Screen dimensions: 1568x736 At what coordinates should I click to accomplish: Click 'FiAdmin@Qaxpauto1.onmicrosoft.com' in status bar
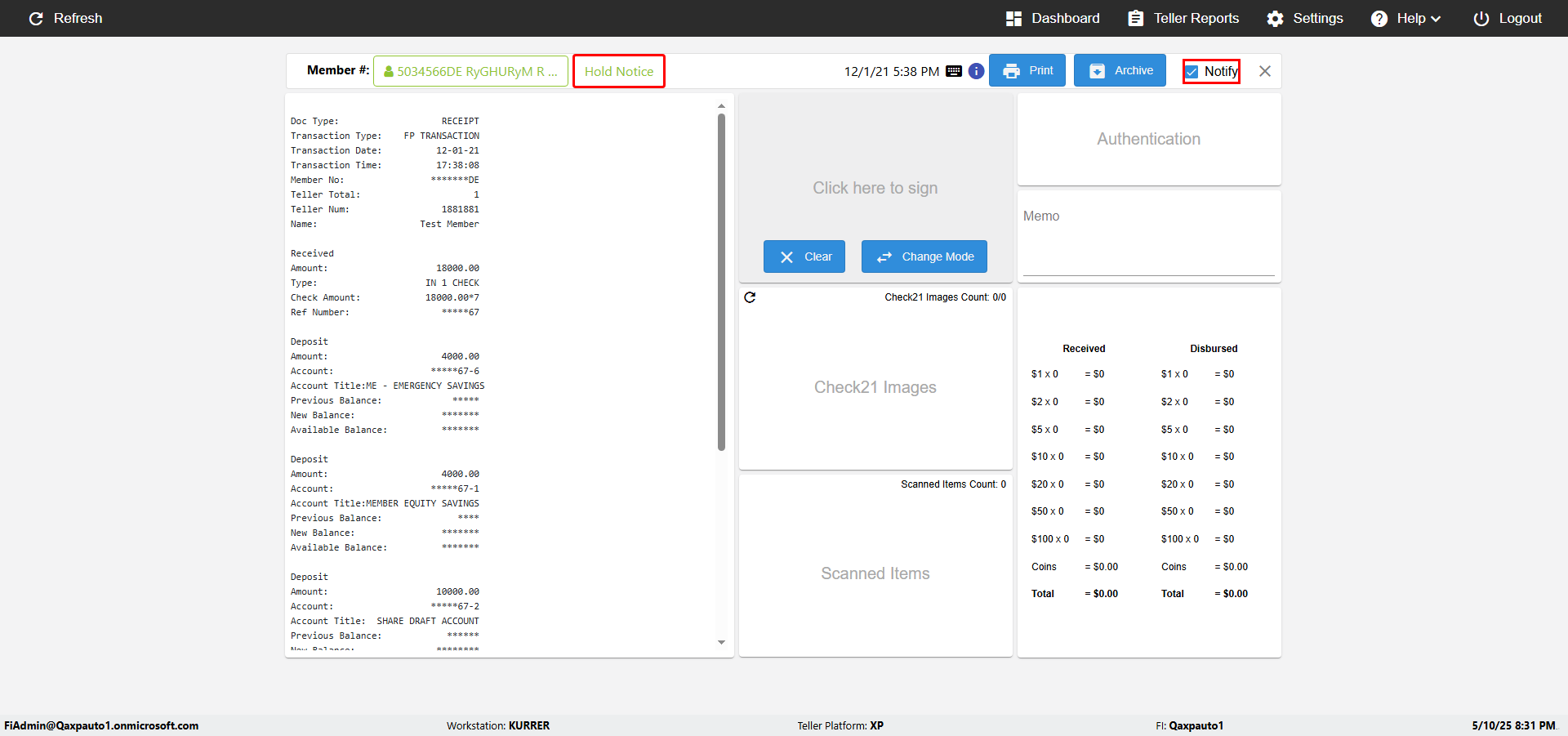(101, 725)
